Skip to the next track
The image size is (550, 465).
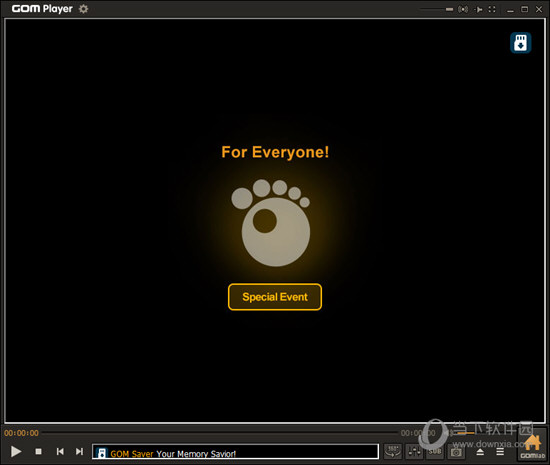[80, 451]
